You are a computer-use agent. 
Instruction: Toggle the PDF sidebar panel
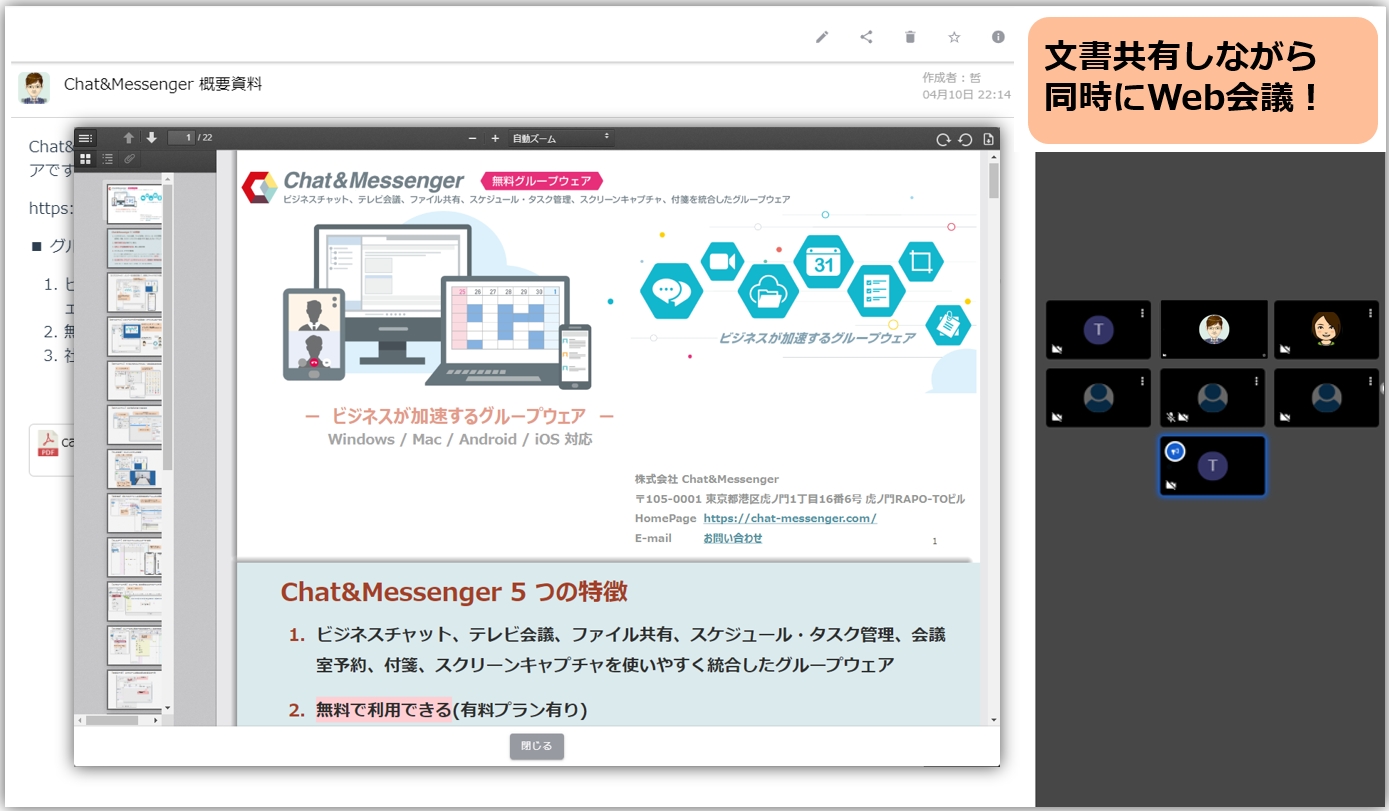pyautogui.click(x=86, y=138)
